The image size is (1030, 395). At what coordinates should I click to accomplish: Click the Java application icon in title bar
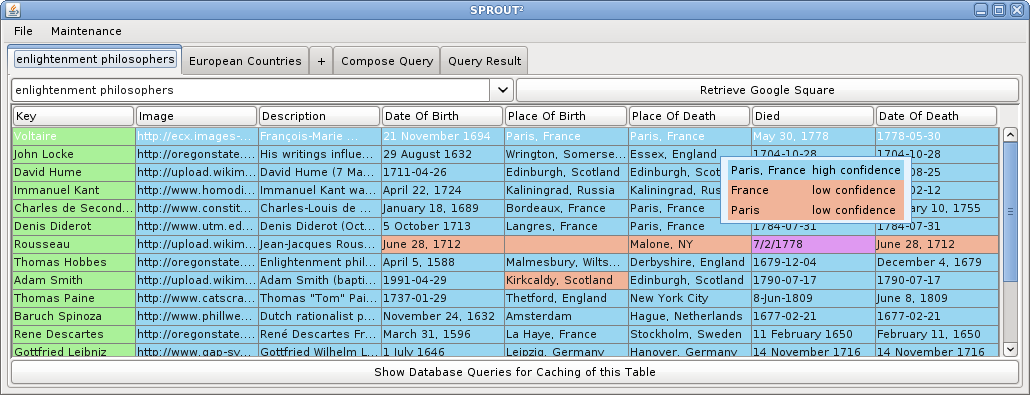tap(13, 10)
